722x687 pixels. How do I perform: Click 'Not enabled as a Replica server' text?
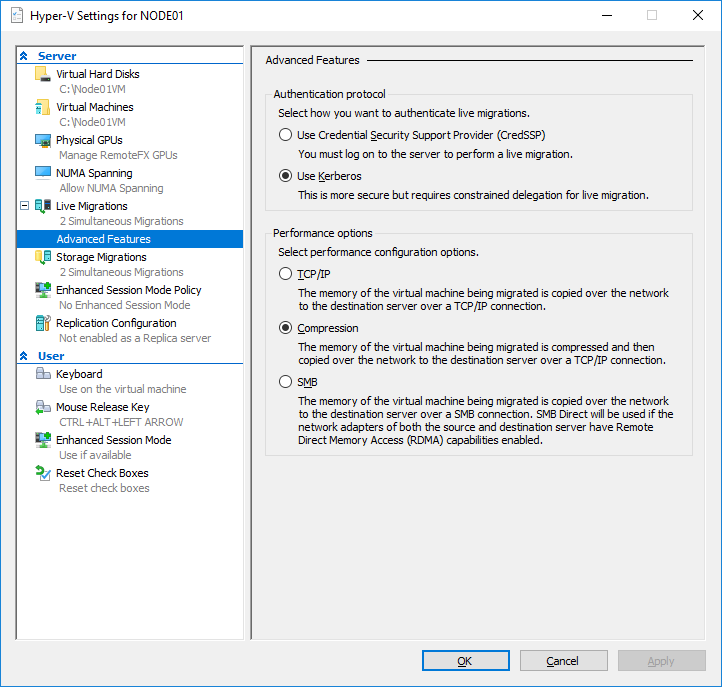click(135, 338)
